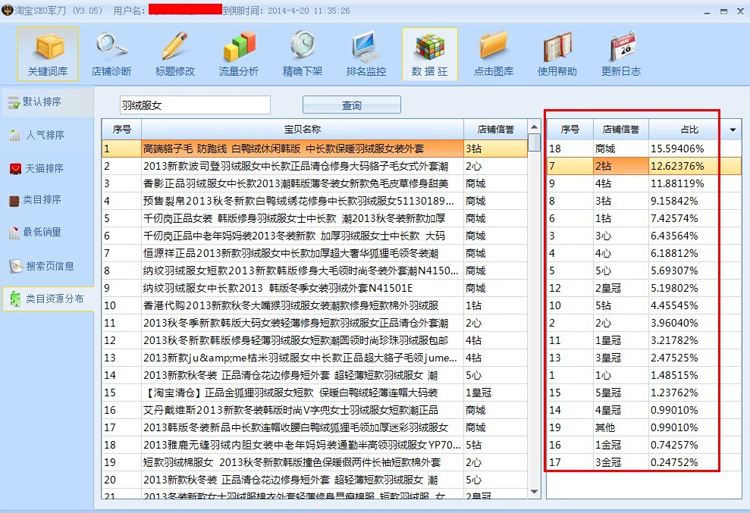
Task: Click the 商城 row with 15.59406%
Action: tap(644, 149)
